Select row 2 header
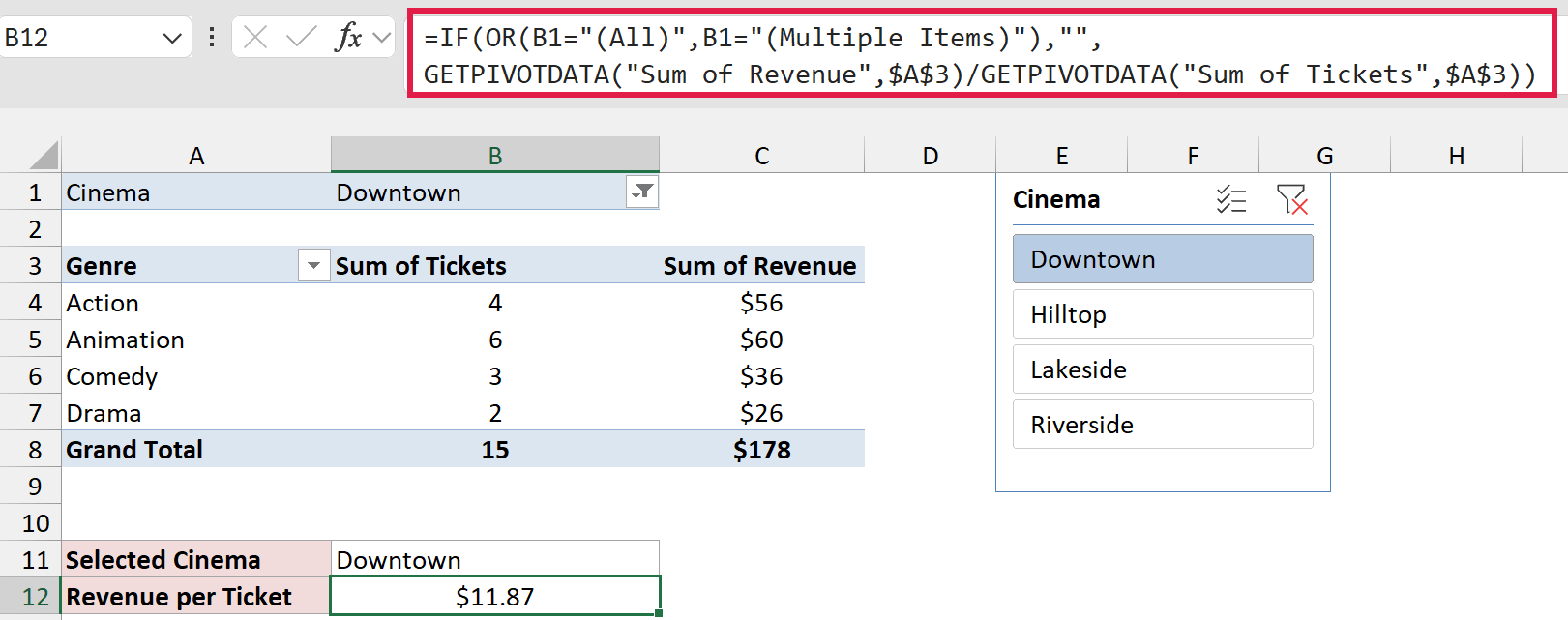 [31, 229]
